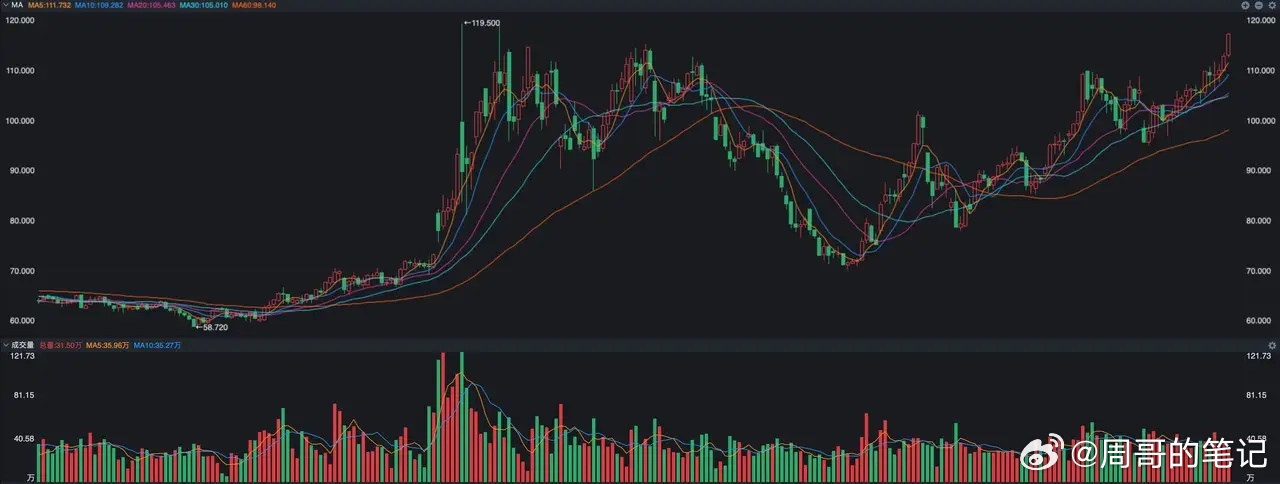Image resolution: width=1280 pixels, height=484 pixels.
Task: Collapse the 成交量 volume panel chevron
Action: click(x=4, y=345)
